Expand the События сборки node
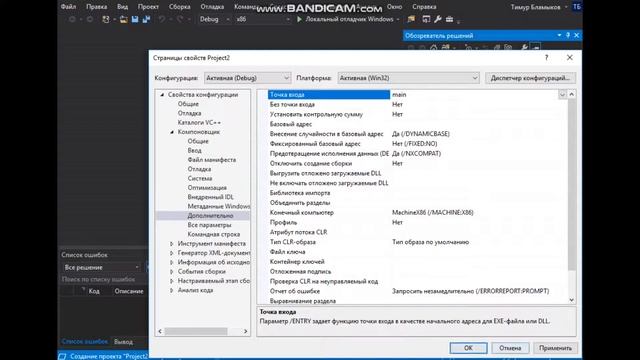 [x=172, y=271]
